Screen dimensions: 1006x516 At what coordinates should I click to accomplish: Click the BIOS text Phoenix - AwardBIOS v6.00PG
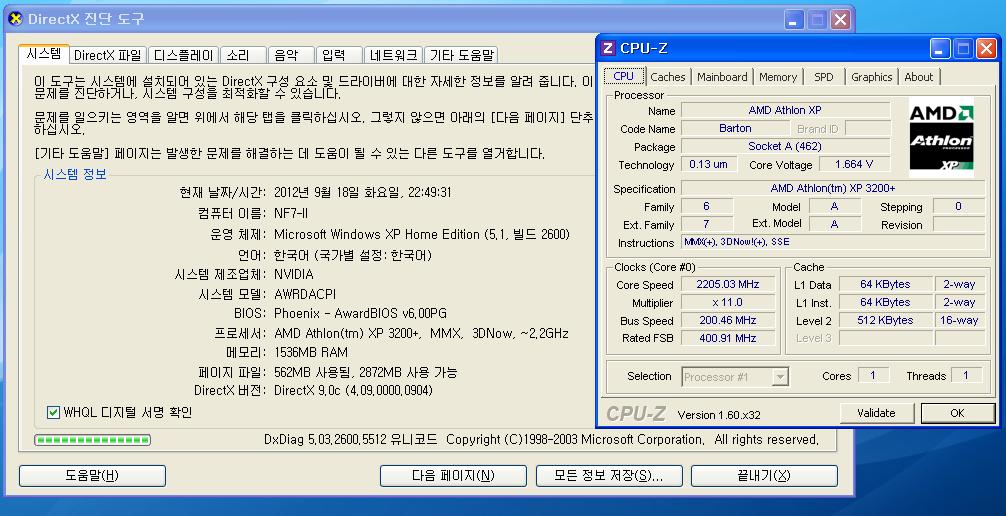[361, 313]
